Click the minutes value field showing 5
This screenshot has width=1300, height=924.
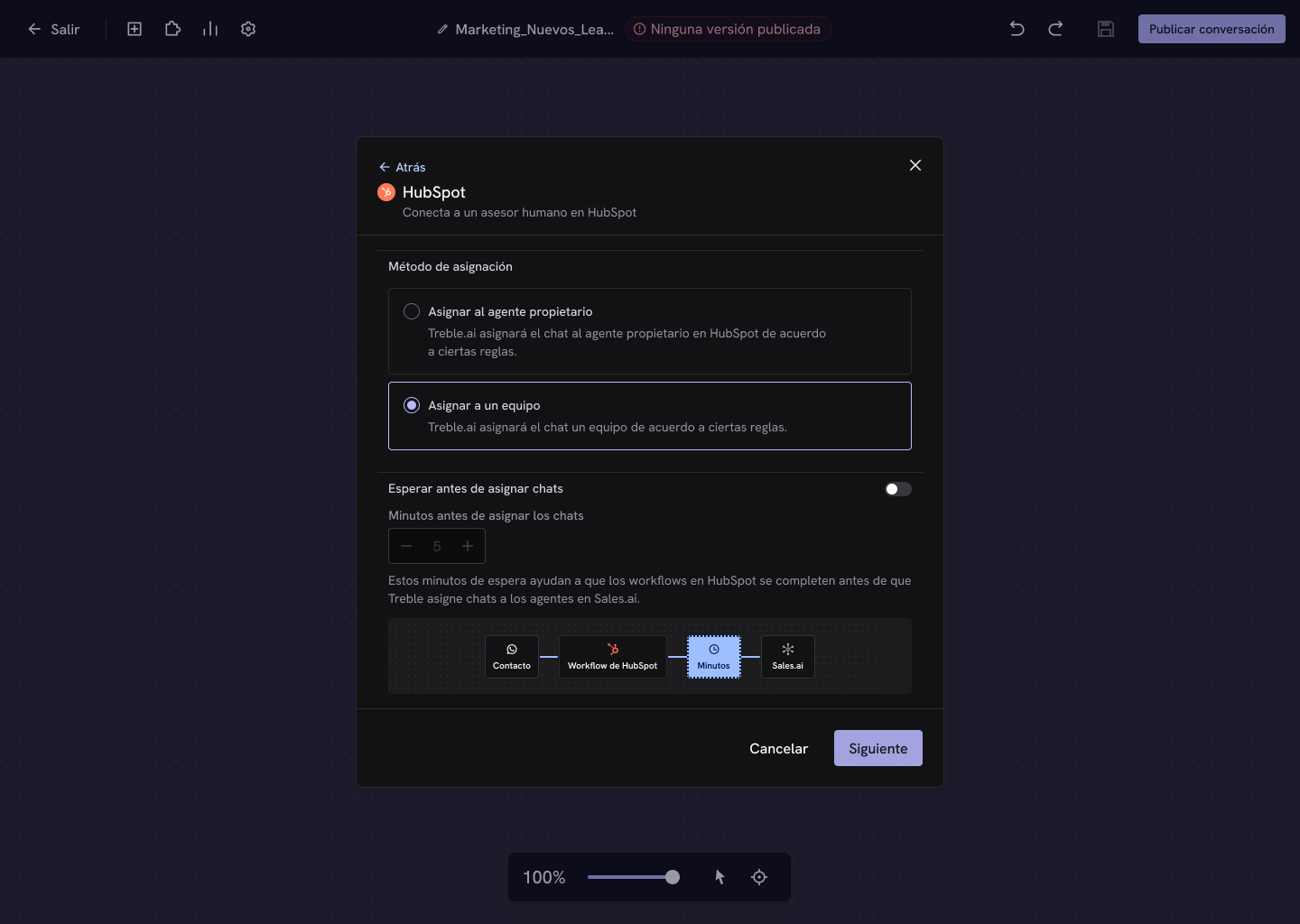pos(437,546)
